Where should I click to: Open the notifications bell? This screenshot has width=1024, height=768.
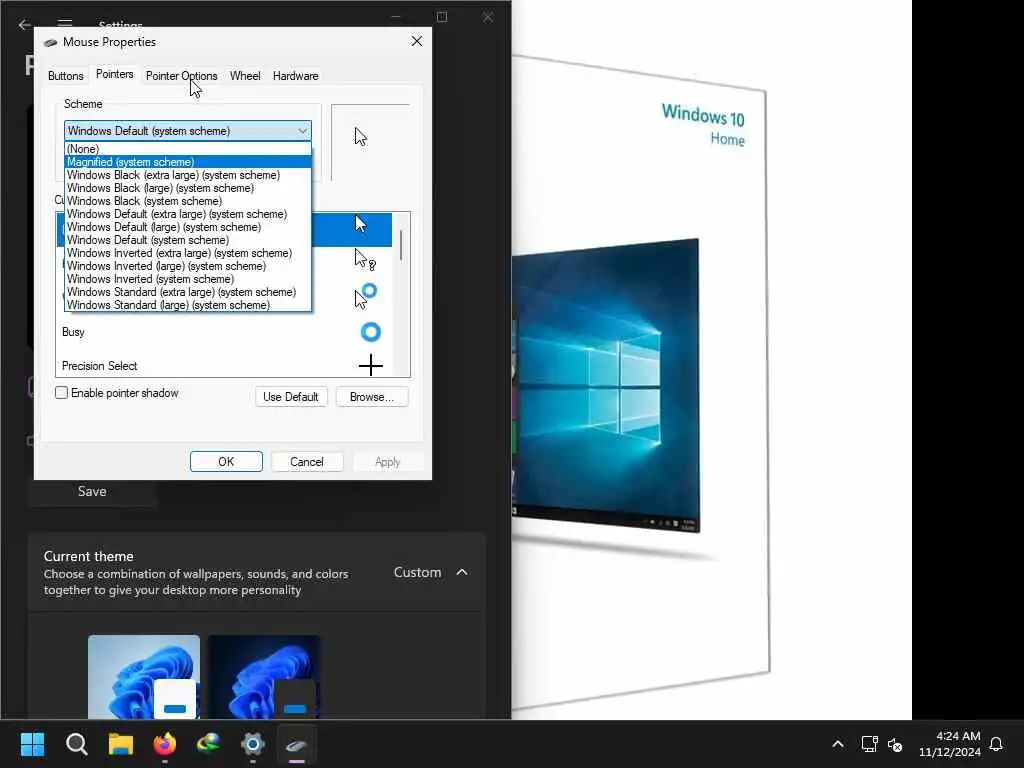997,744
